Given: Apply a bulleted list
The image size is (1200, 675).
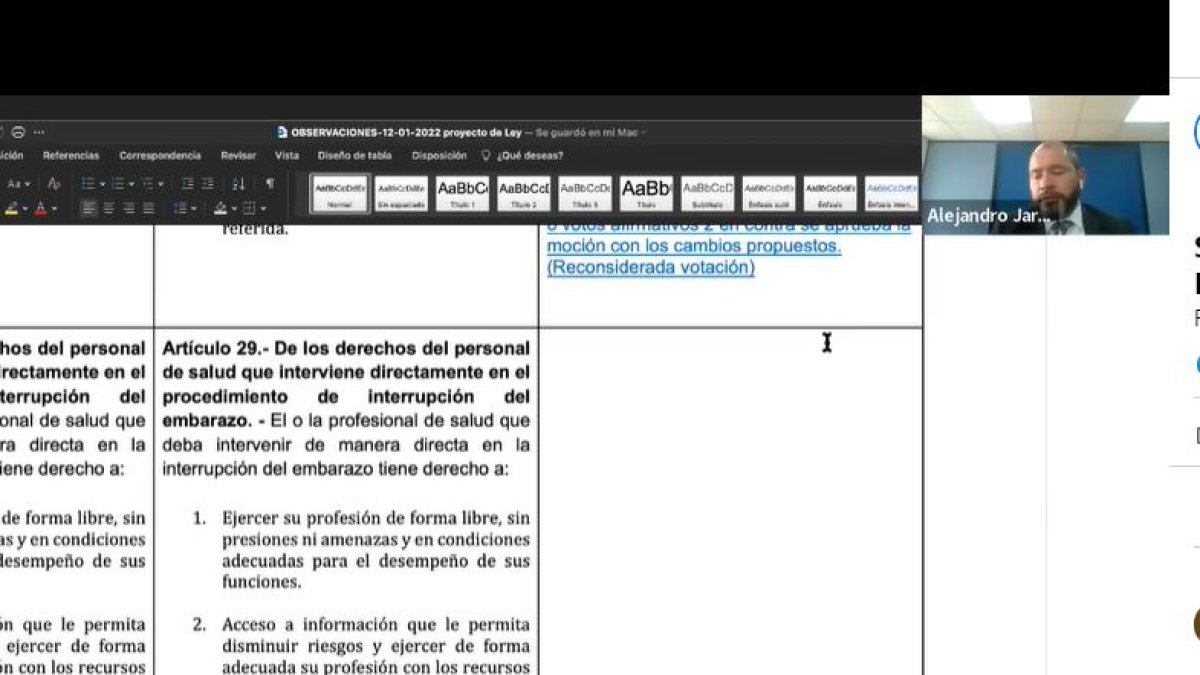Looking at the screenshot, I should [85, 183].
